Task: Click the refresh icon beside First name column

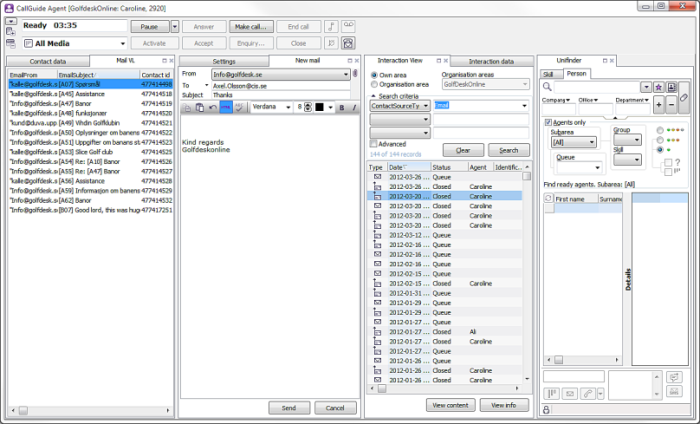Action: 549,198
